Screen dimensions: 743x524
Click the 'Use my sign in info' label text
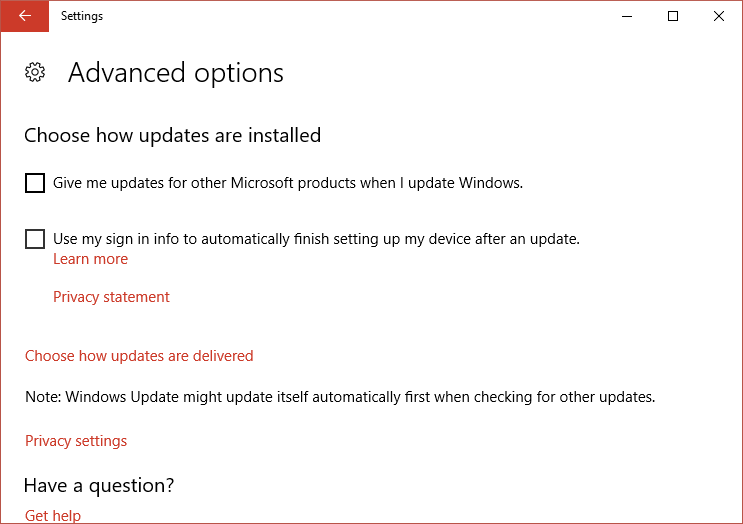tap(316, 239)
